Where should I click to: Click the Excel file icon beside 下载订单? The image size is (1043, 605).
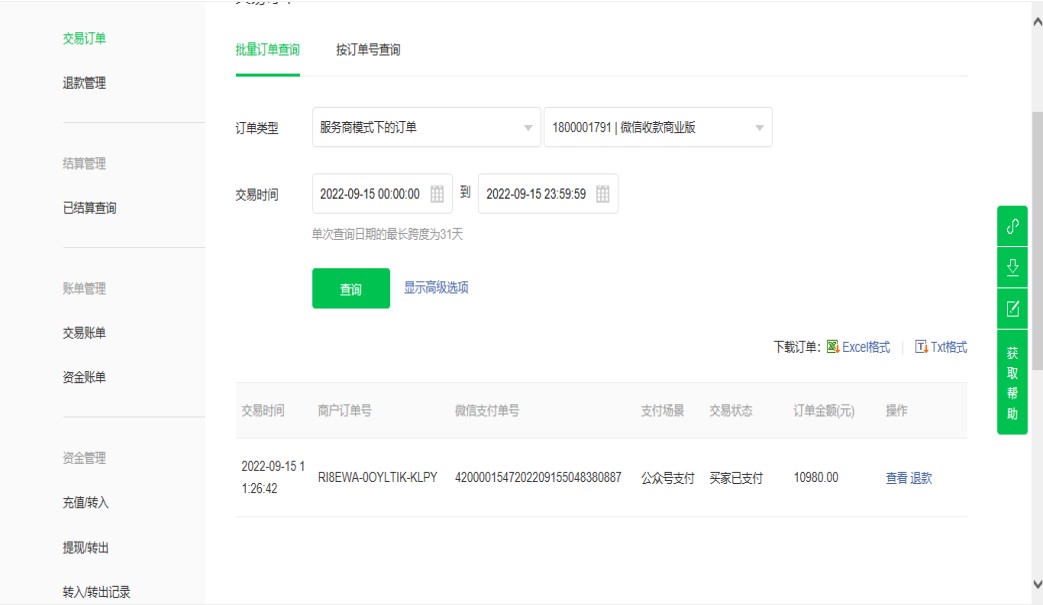click(832, 347)
